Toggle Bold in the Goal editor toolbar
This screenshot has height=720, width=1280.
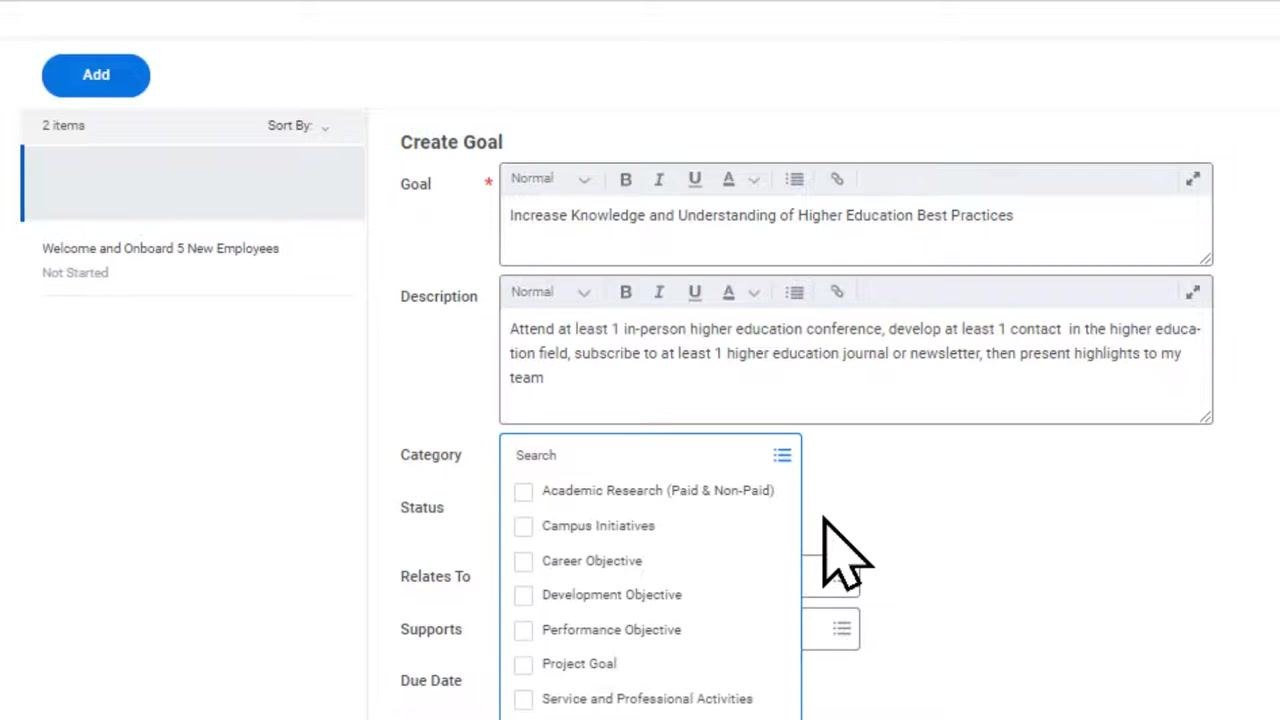click(625, 179)
